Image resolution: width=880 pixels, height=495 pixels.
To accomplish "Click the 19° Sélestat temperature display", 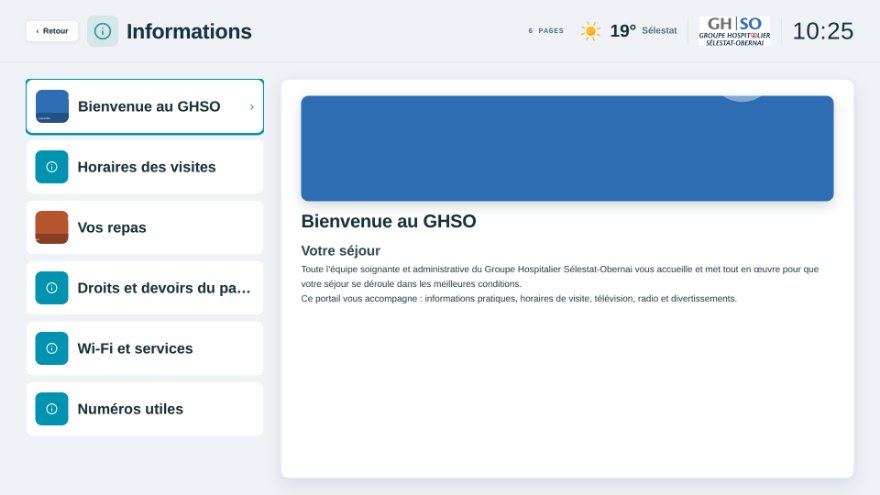I will coord(643,31).
